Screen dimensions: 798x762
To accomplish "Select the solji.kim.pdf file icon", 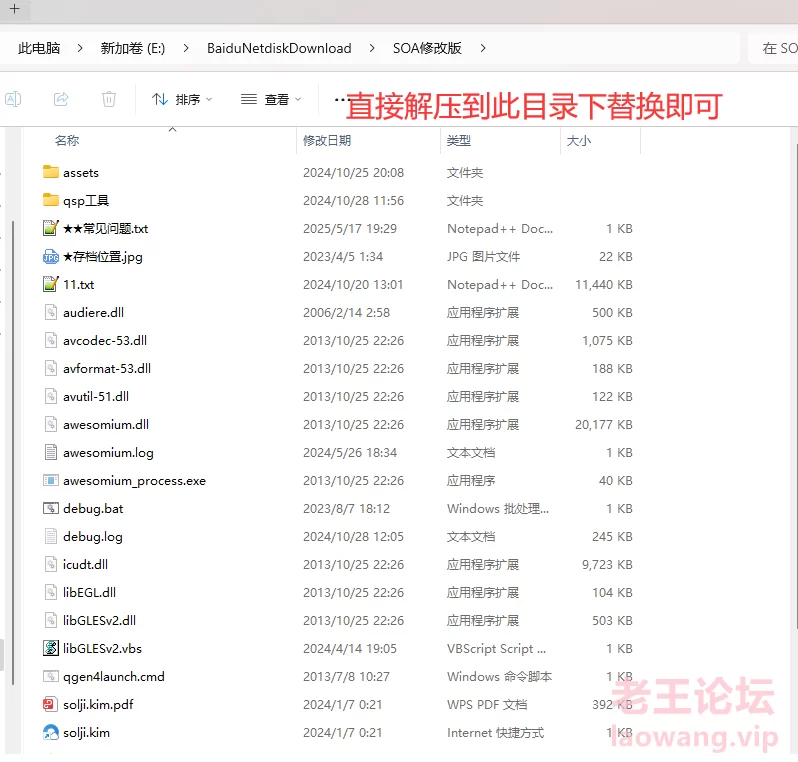I will 49,704.
